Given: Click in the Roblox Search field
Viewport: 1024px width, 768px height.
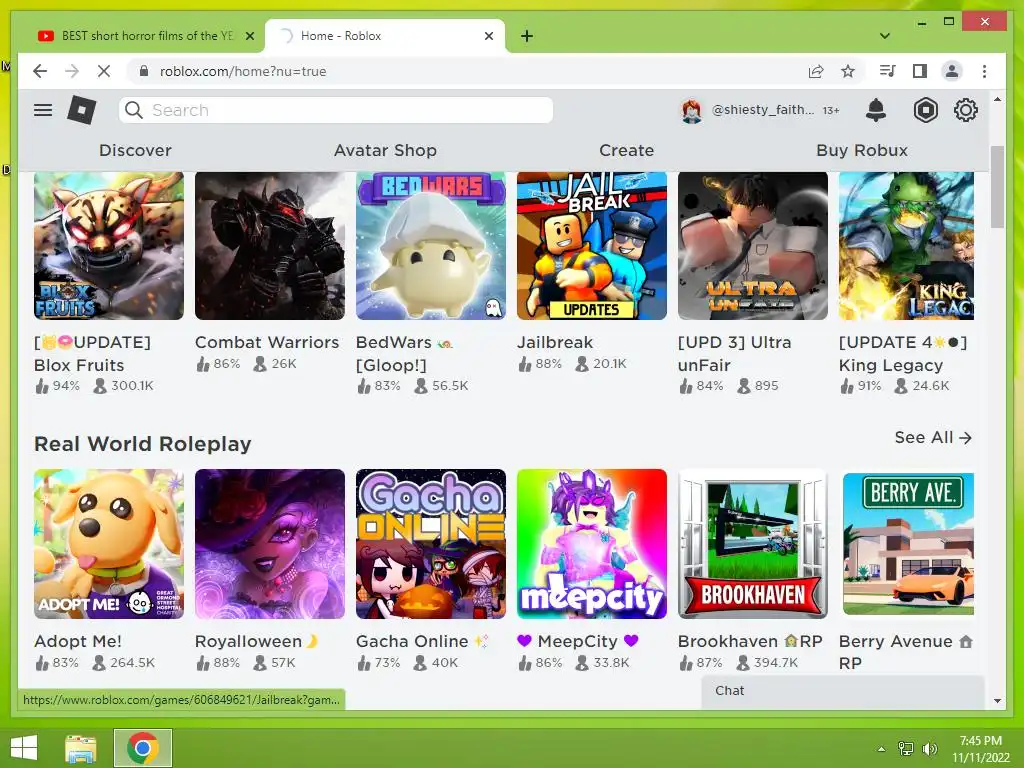Looking at the screenshot, I should pyautogui.click(x=336, y=110).
